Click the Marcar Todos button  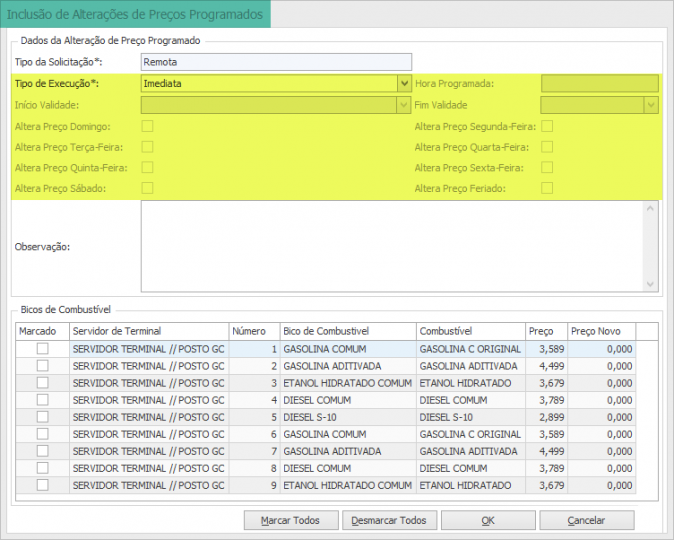pyautogui.click(x=291, y=520)
